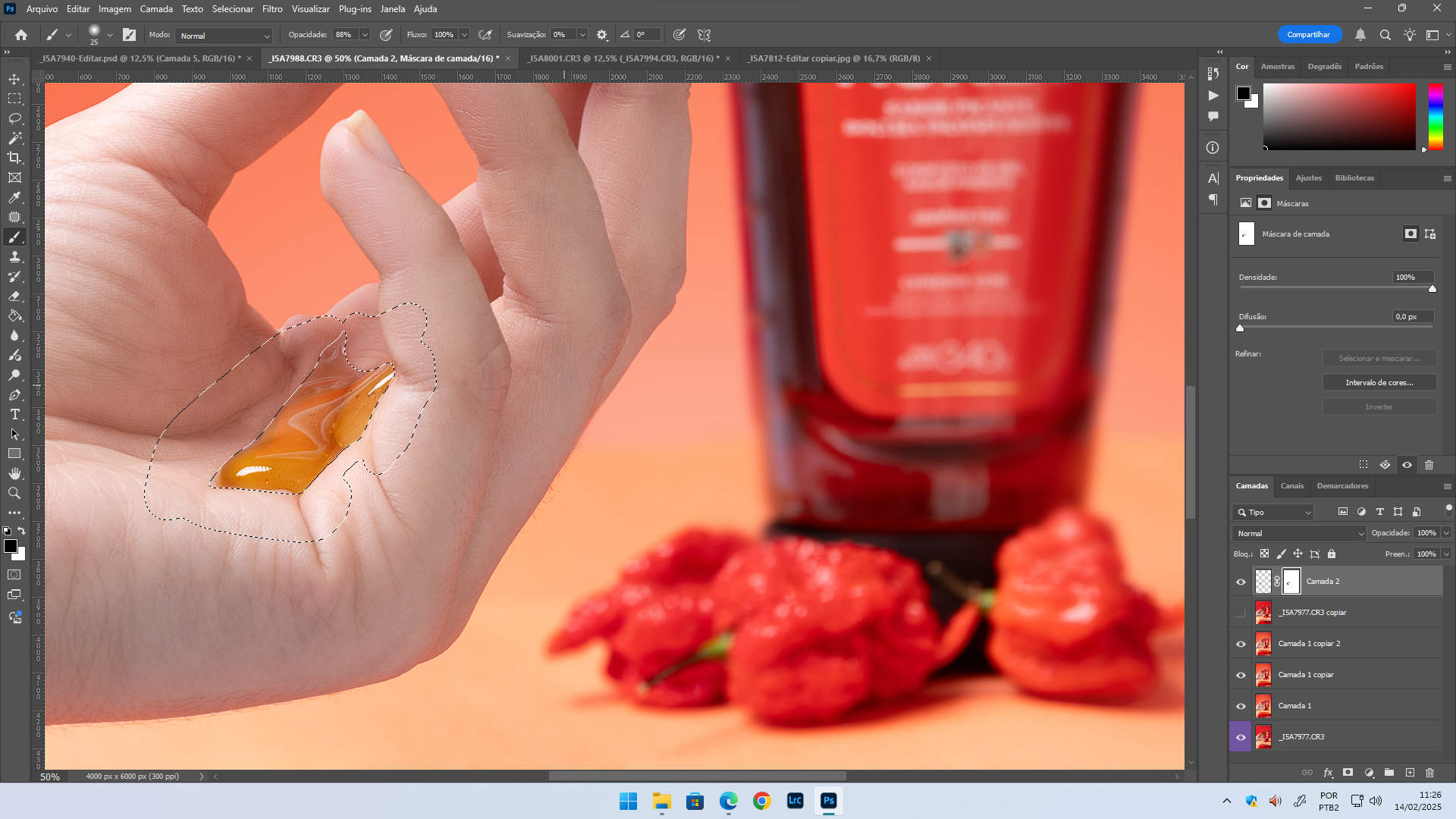Select the Hand tool
This screenshot has width=1456, height=819.
pyautogui.click(x=14, y=473)
